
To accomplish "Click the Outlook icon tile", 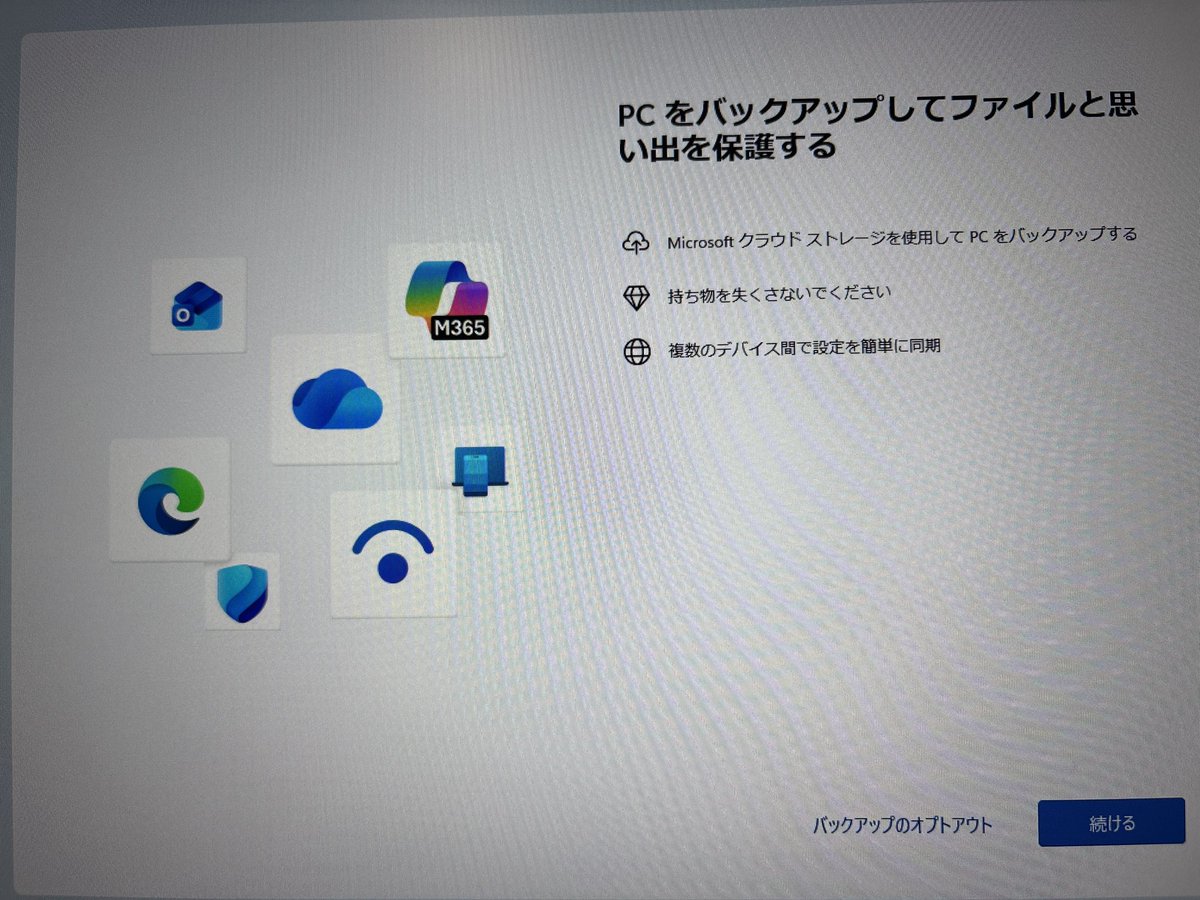I will [198, 305].
